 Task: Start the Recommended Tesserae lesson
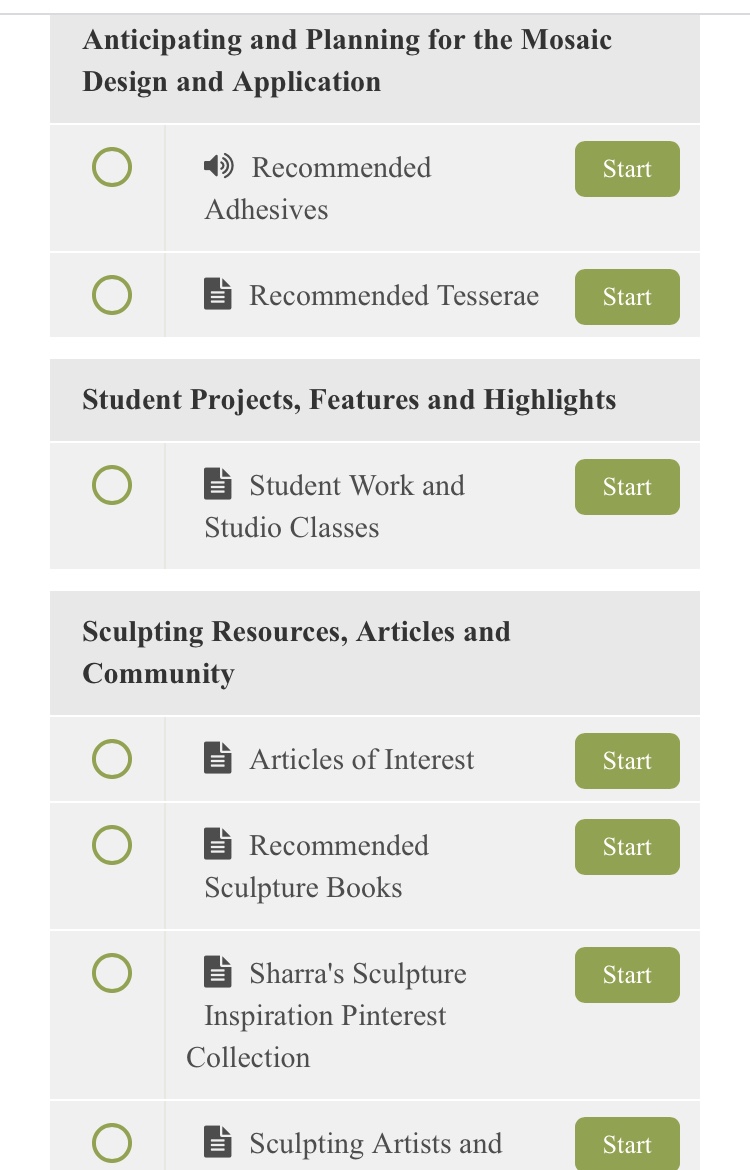point(627,297)
